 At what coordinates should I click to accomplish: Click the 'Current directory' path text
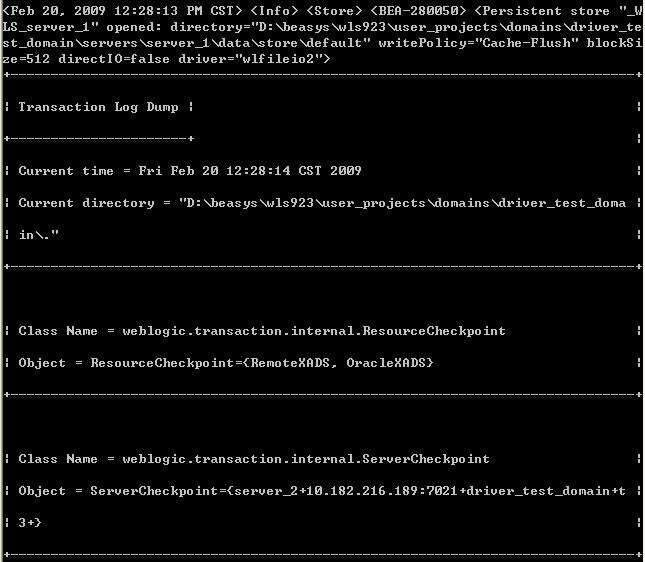click(x=402, y=203)
